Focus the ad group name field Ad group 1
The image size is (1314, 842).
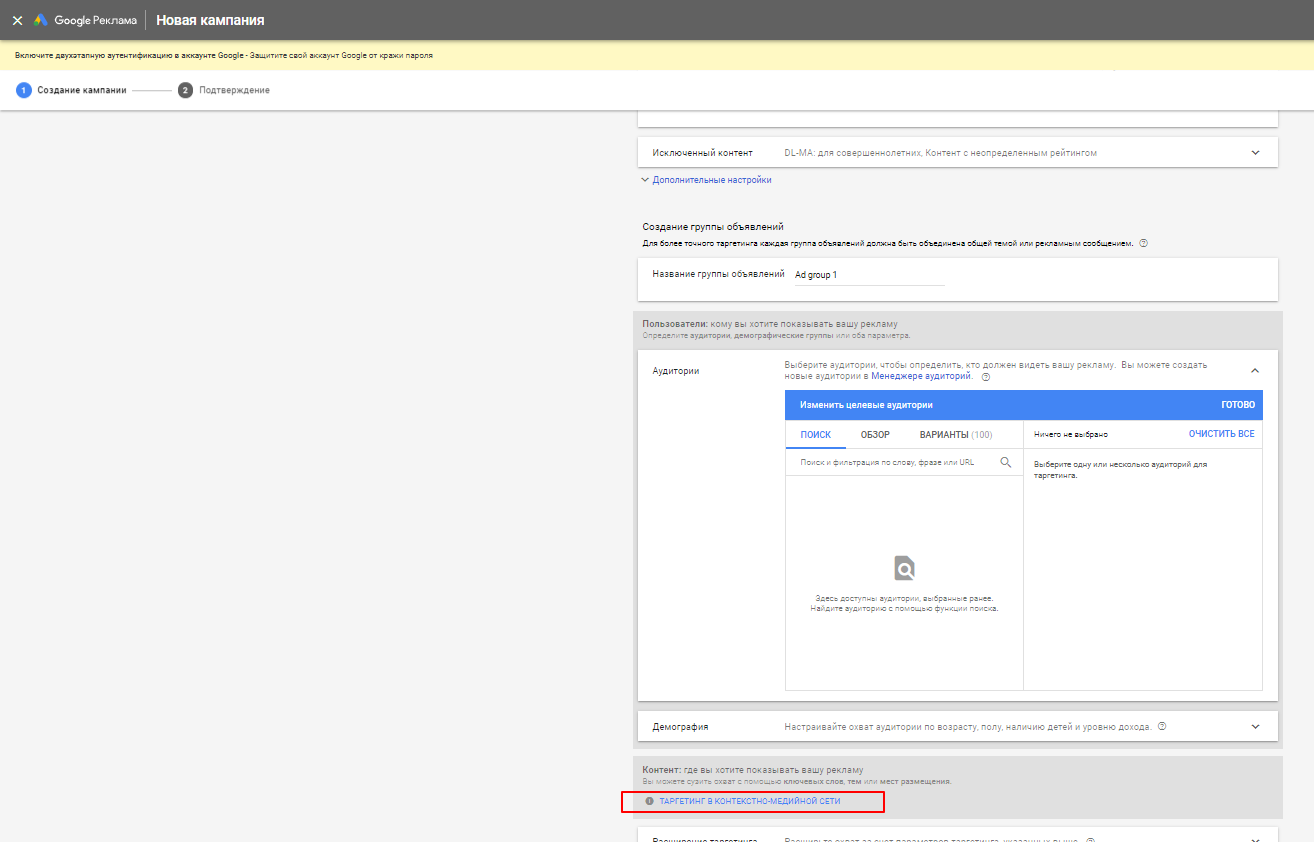pyautogui.click(x=869, y=274)
